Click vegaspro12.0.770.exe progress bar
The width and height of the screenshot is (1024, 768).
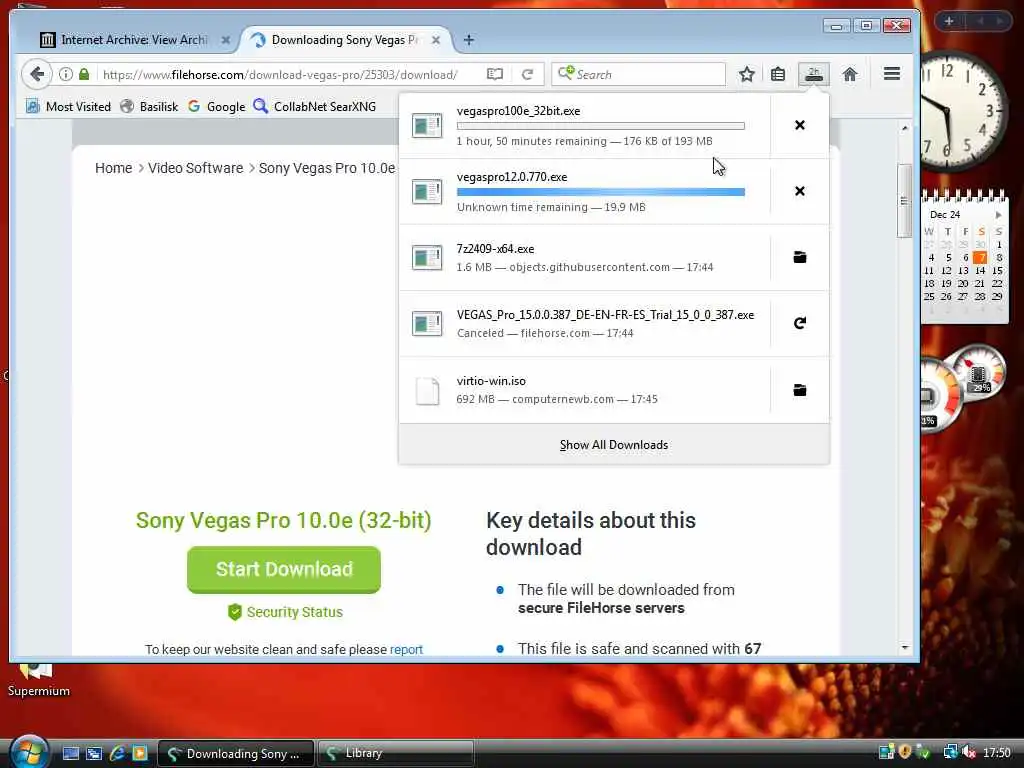pyautogui.click(x=601, y=192)
